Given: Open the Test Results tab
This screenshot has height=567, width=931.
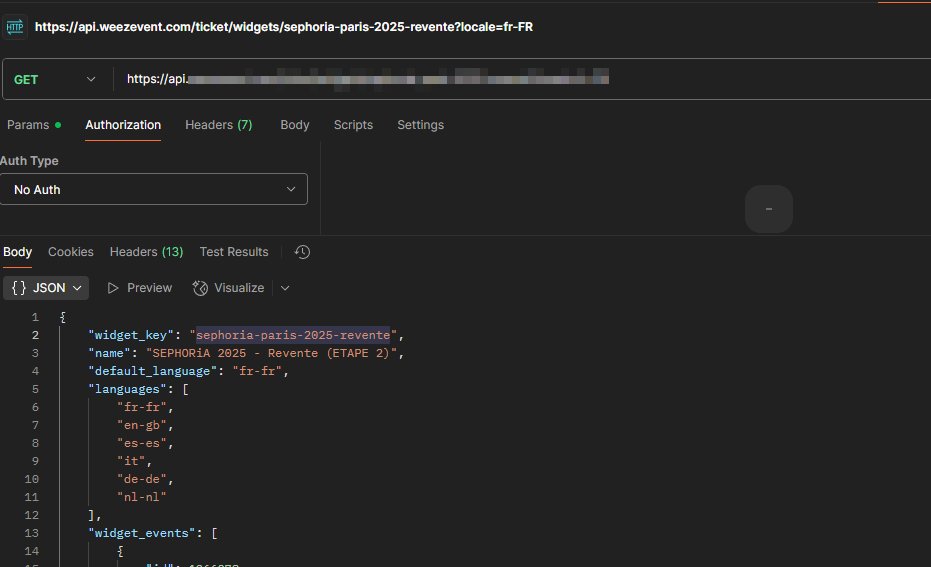Looking at the screenshot, I should pos(234,252).
